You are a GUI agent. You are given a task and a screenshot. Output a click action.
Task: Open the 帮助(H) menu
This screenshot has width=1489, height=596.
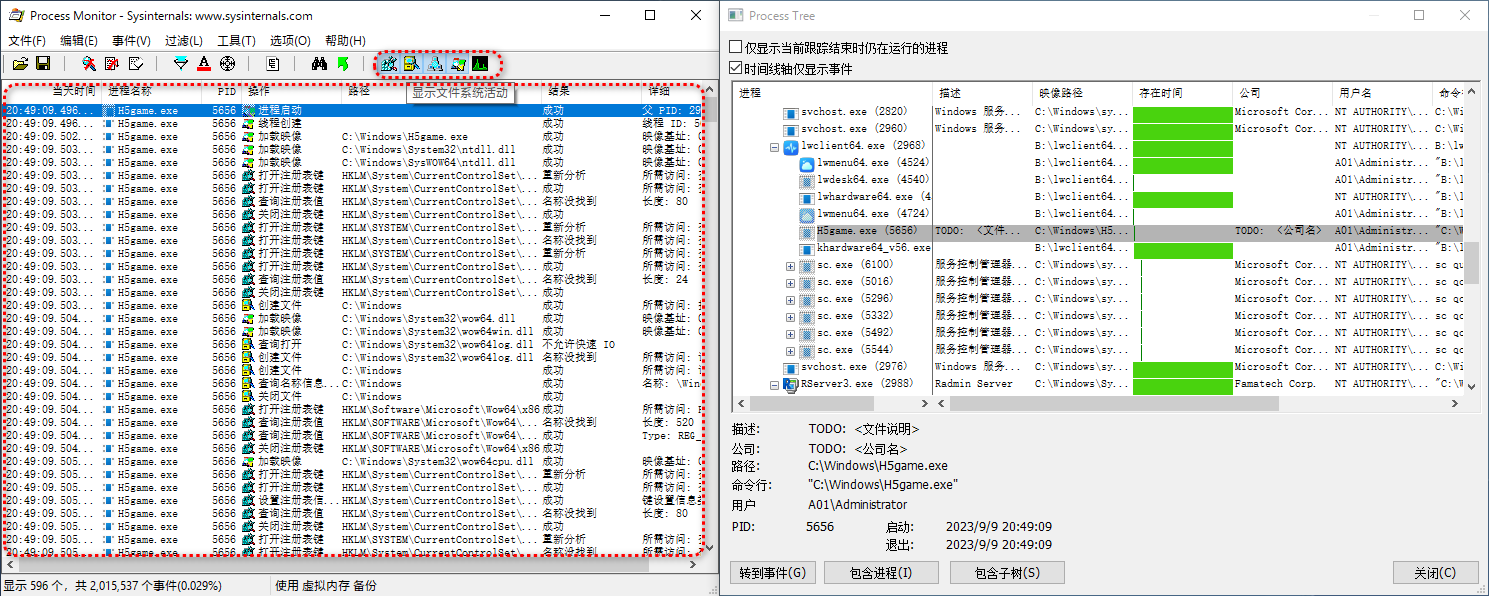(345, 41)
